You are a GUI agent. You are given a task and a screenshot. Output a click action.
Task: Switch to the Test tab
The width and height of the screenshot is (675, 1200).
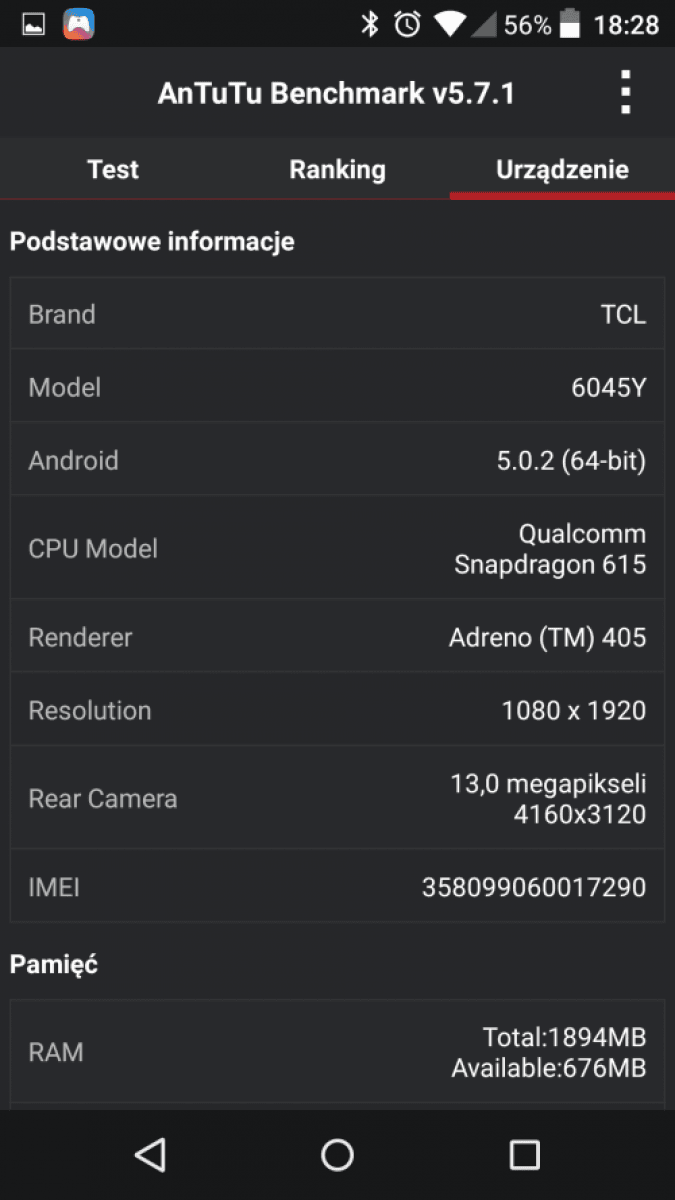click(x=113, y=169)
